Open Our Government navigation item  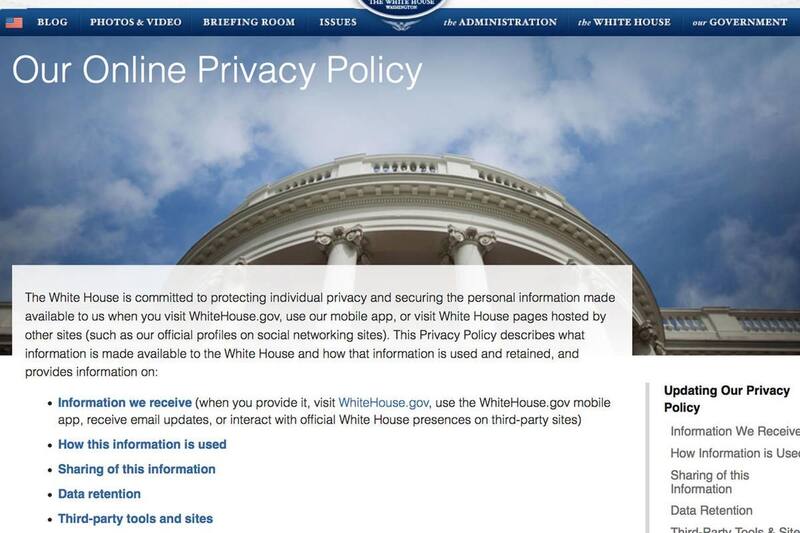[x=738, y=22]
